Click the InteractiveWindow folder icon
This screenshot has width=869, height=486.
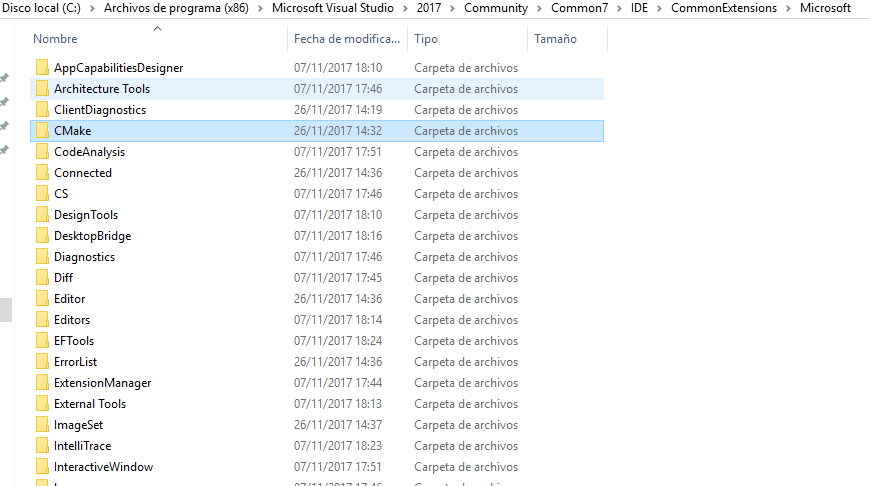[42, 467]
